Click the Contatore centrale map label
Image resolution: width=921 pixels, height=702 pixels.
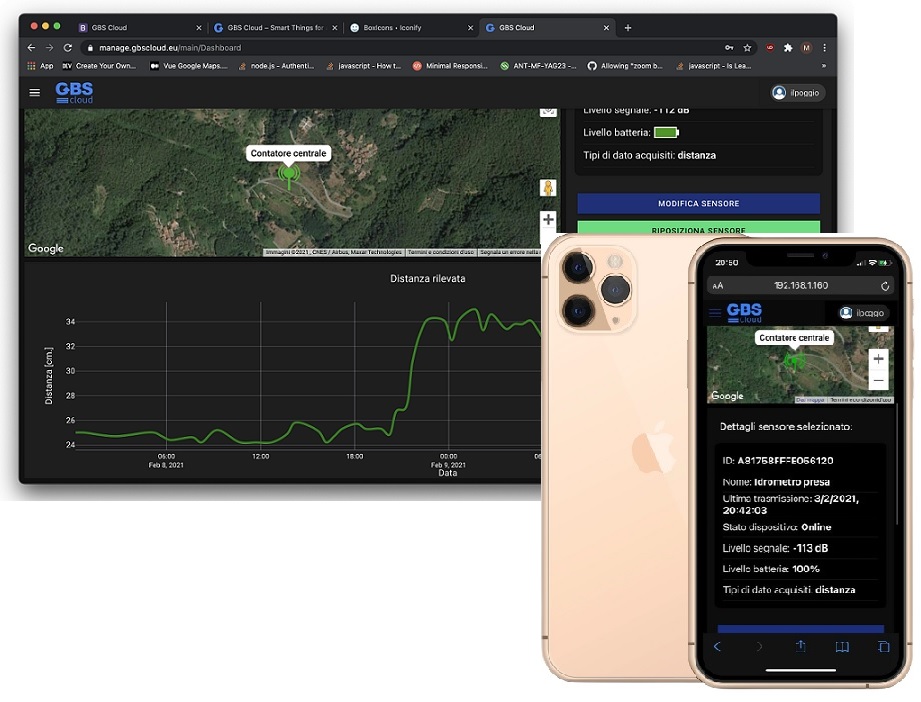[x=288, y=153]
